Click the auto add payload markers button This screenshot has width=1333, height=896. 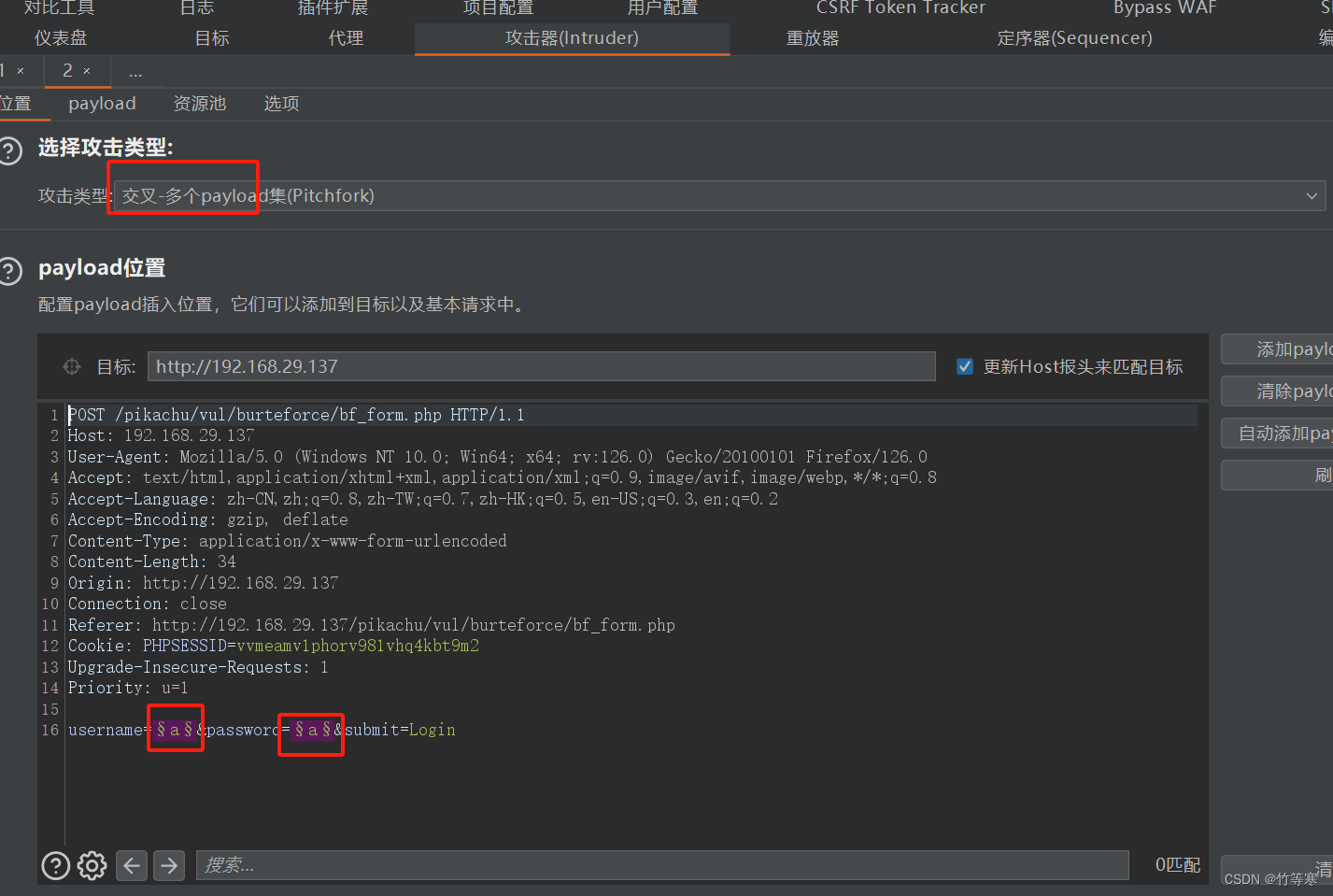[x=1277, y=434]
